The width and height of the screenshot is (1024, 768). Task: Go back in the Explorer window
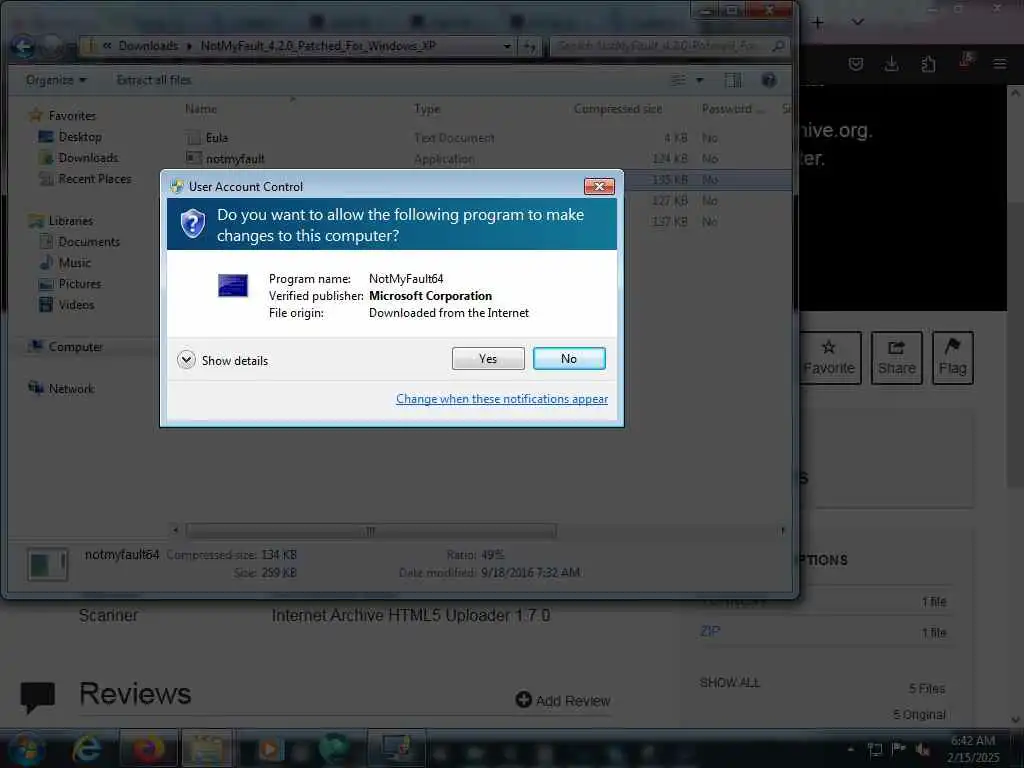pyautogui.click(x=24, y=46)
